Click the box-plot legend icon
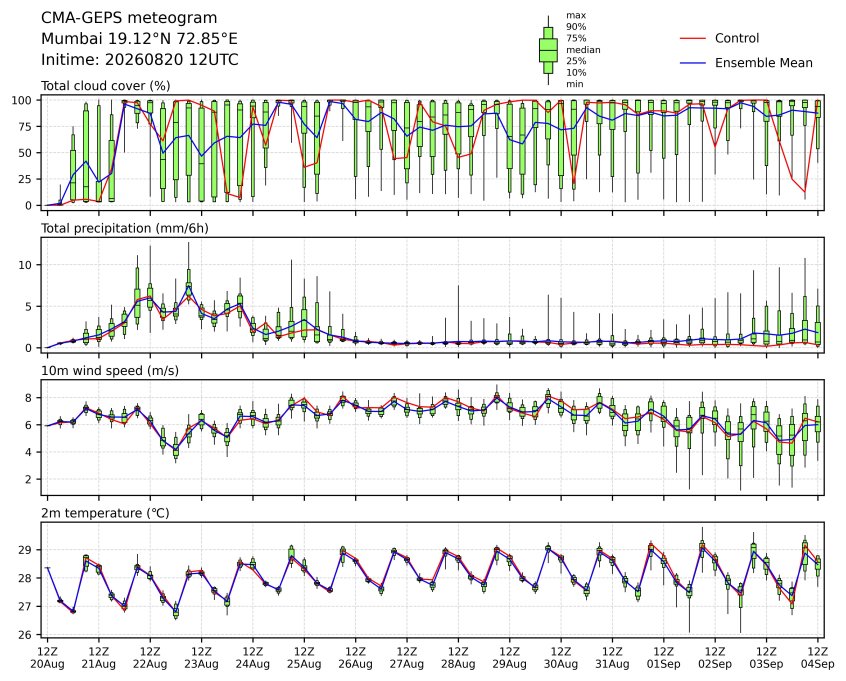846x681 pixels. 548,50
